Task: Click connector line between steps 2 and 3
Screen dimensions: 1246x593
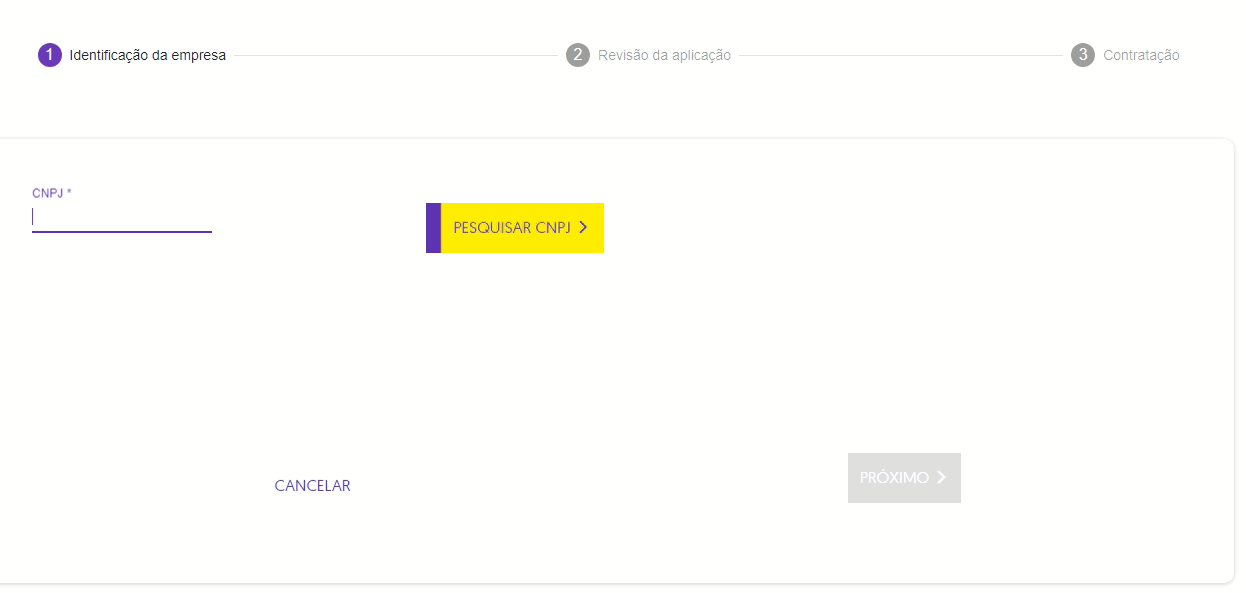Action: [x=900, y=56]
